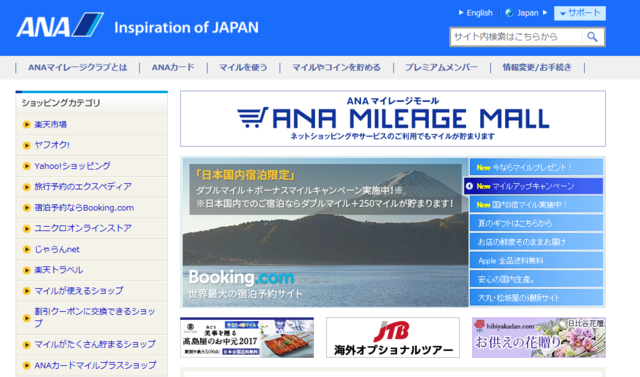Screen dimensions: 640x377
Task: Open the ANAカード menu item
Action: [x=173, y=68]
